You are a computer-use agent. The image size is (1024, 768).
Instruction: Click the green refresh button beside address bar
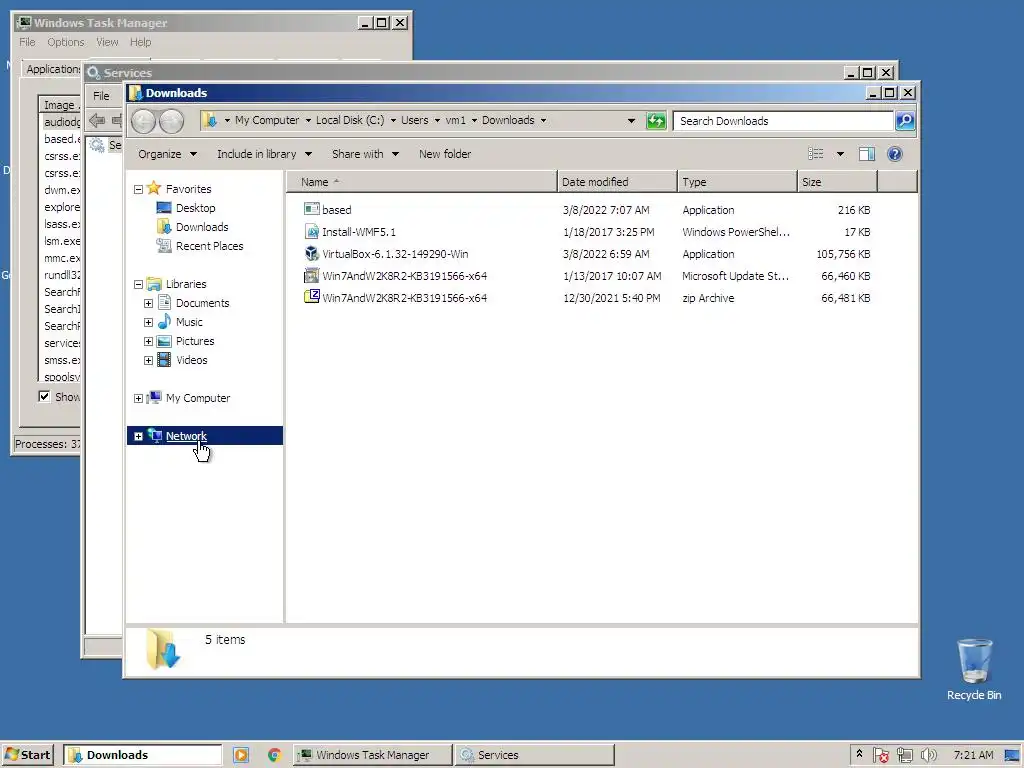tap(656, 121)
